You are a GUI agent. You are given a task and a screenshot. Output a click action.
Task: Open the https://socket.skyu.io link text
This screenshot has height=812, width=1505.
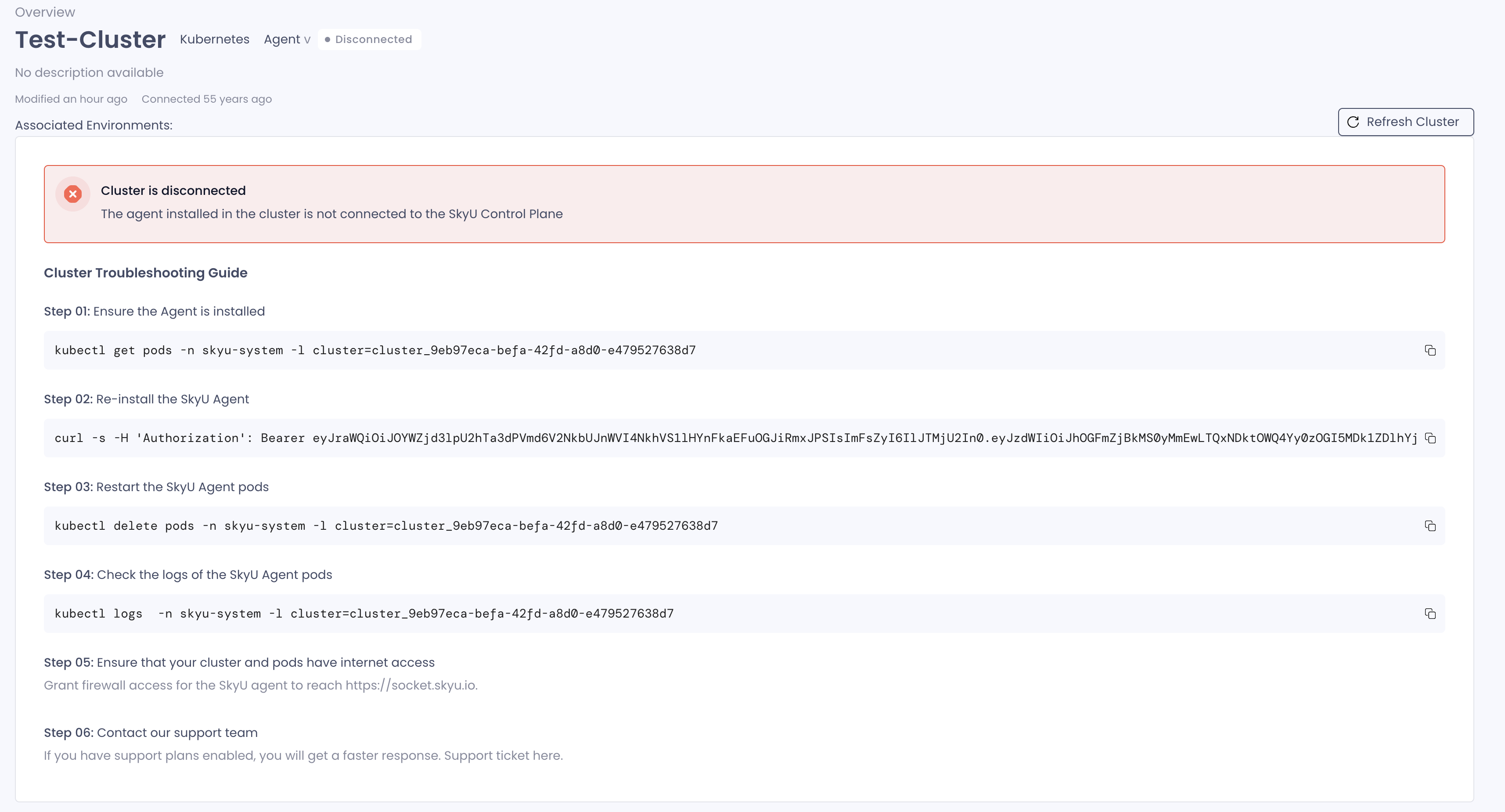tap(411, 685)
